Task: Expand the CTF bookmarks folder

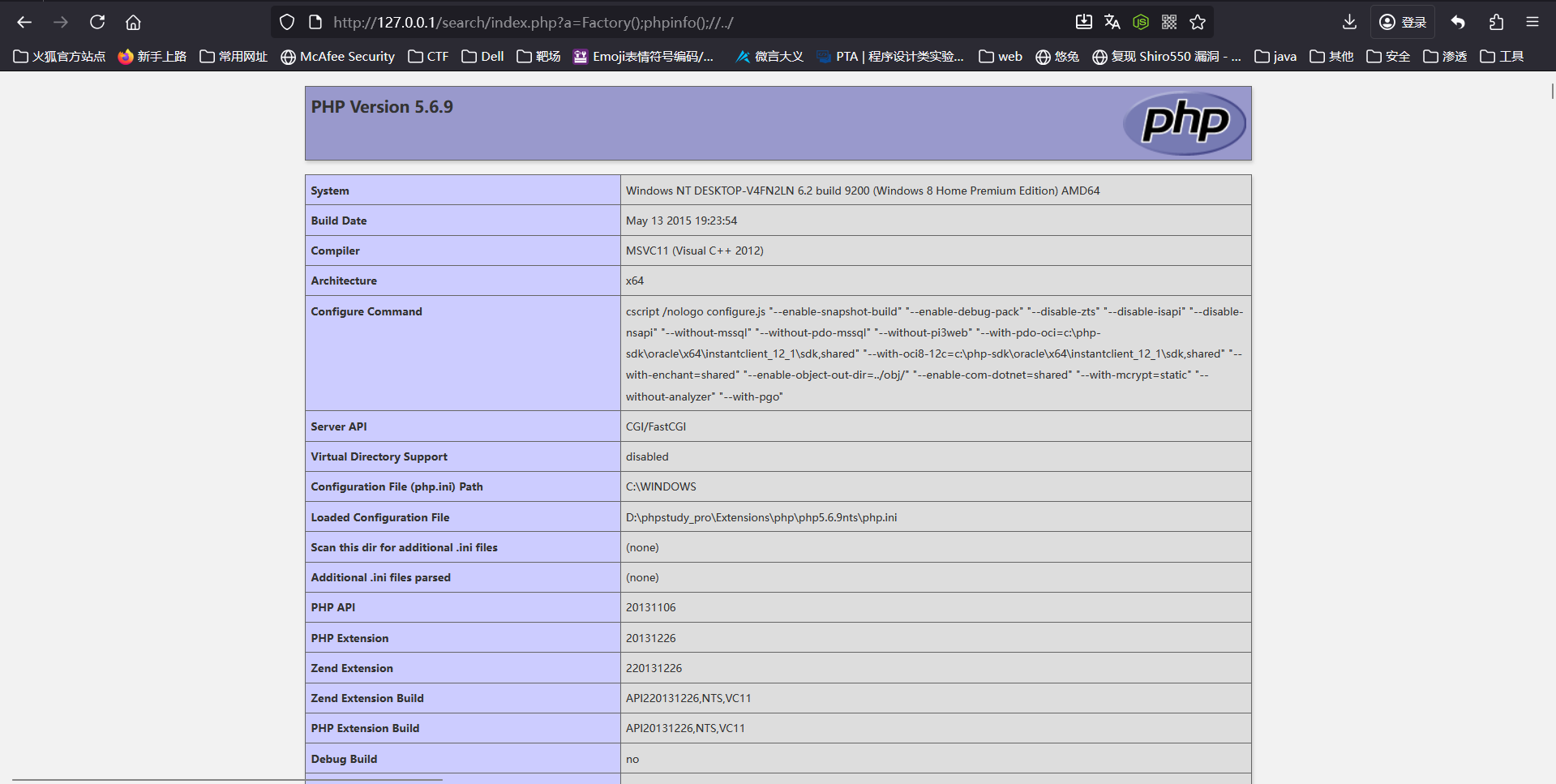Action: coord(428,56)
